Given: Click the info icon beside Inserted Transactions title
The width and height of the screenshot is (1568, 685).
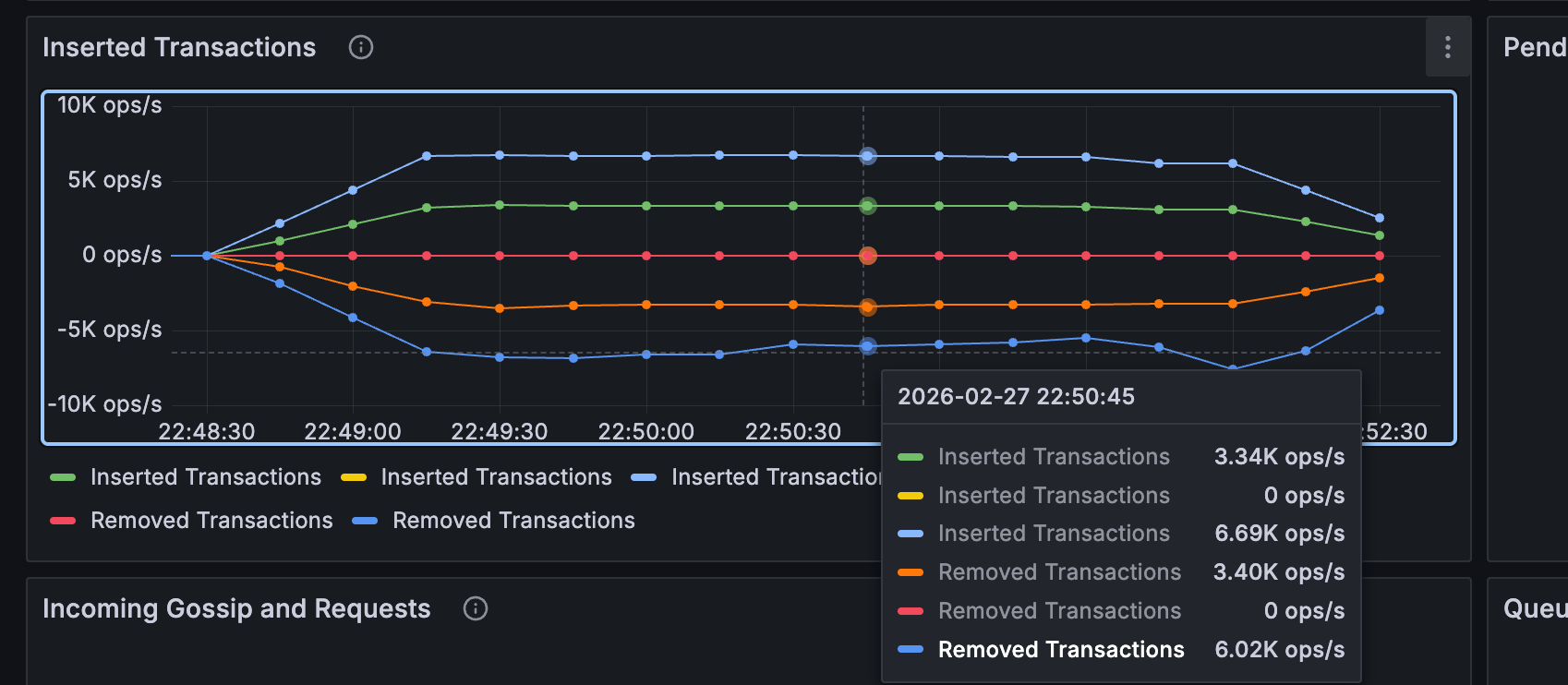Looking at the screenshot, I should (361, 47).
